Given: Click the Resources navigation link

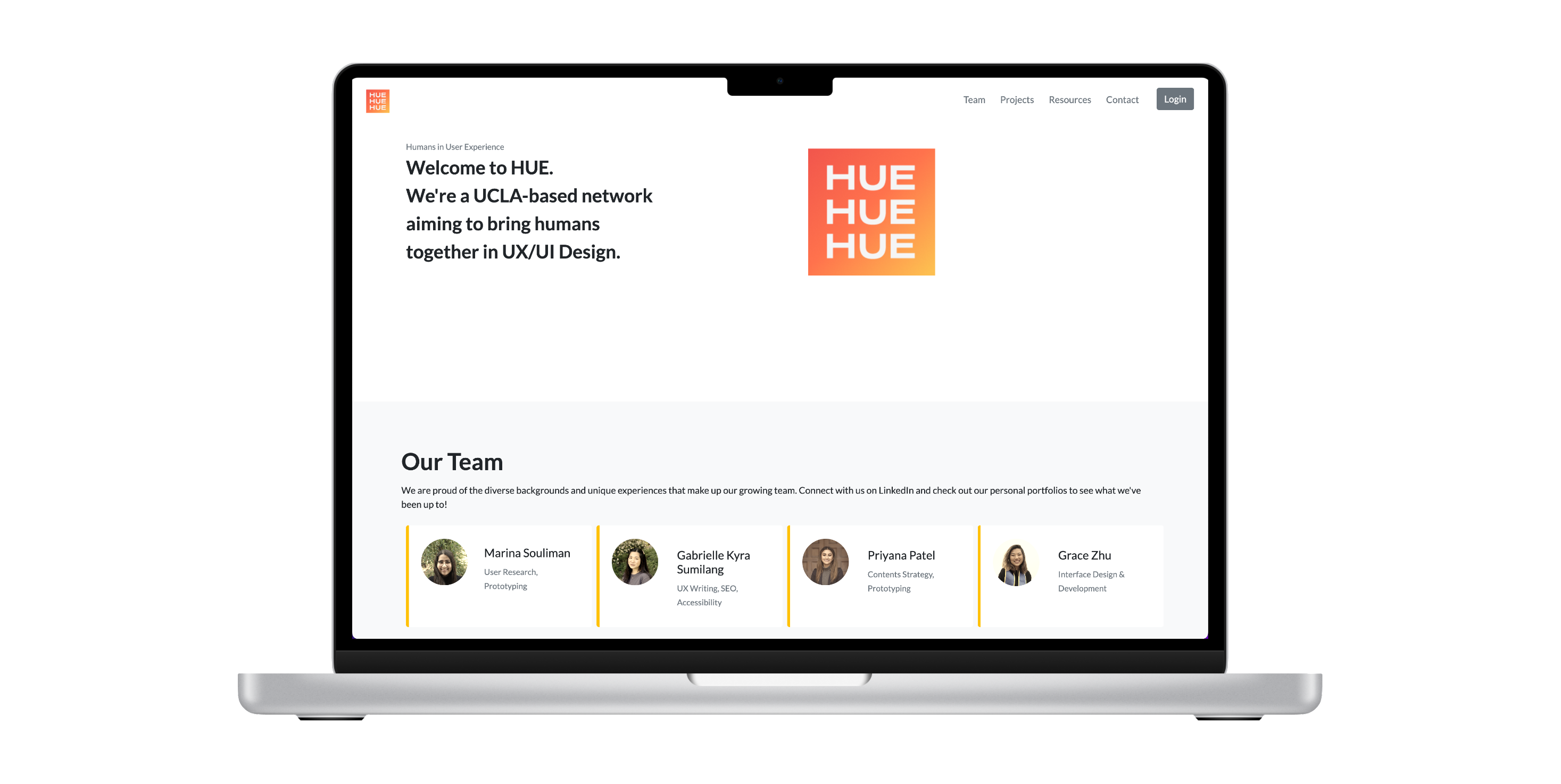Looking at the screenshot, I should click(1069, 99).
